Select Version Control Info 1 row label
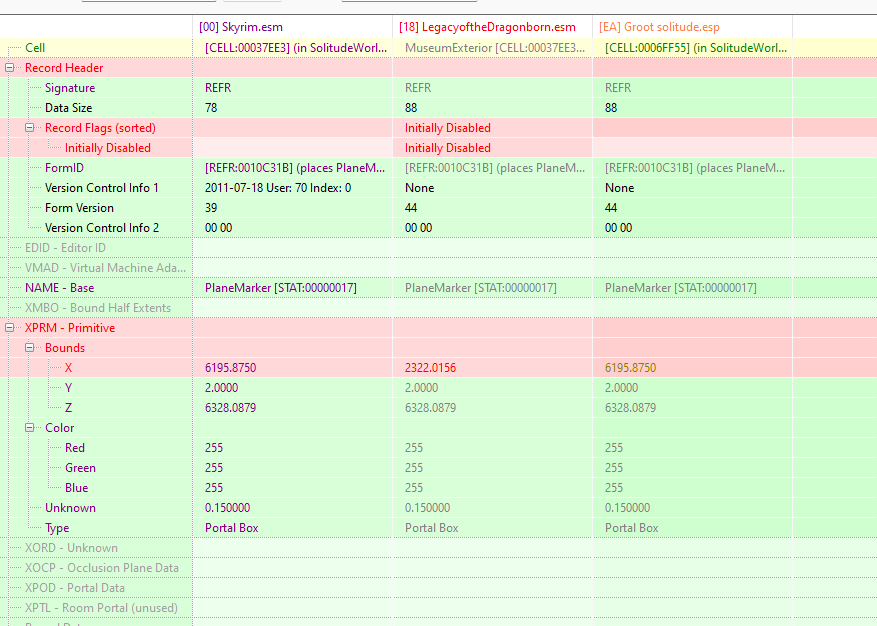 [102, 188]
